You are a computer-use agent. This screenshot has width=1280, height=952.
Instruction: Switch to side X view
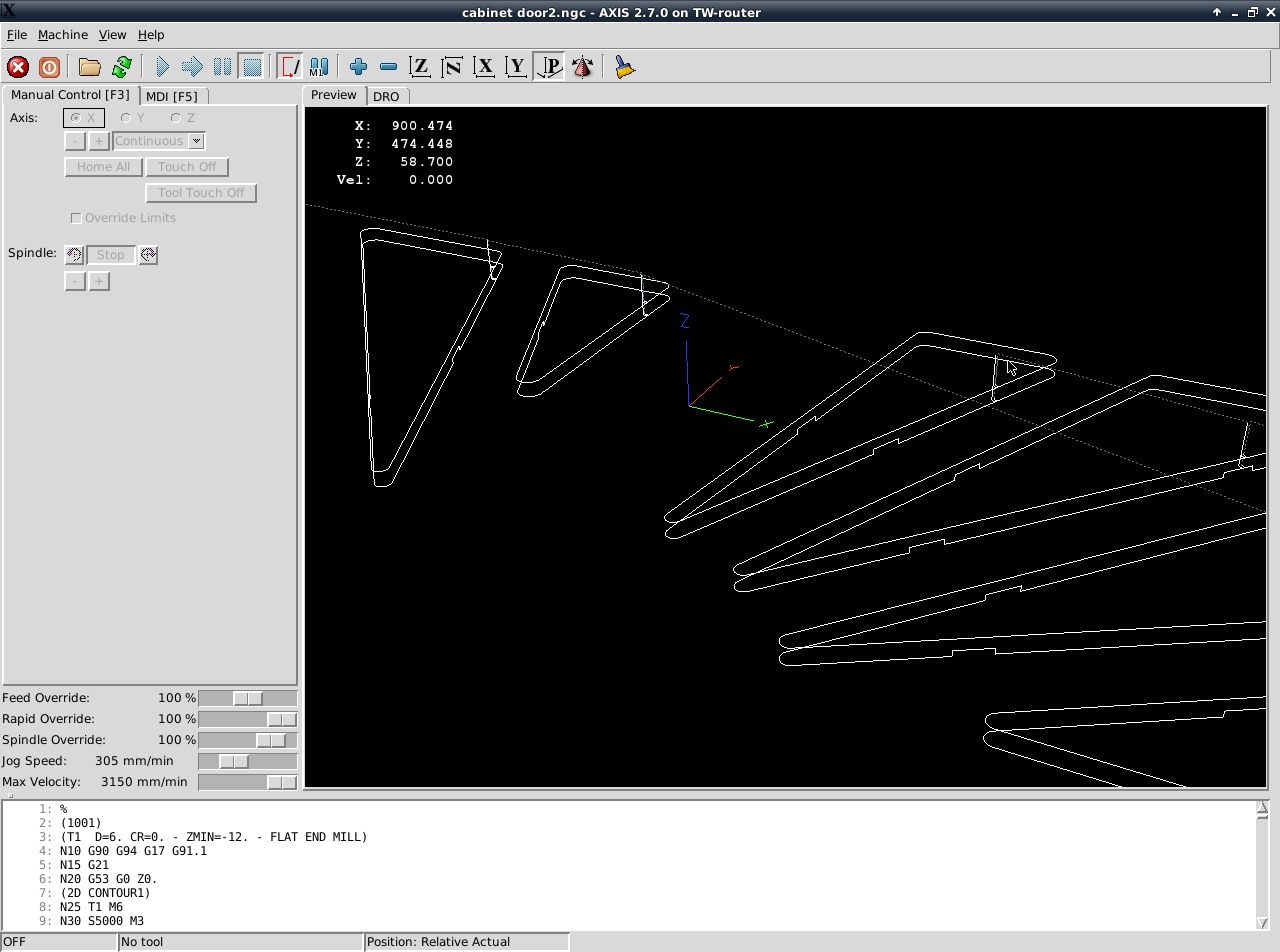[485, 67]
